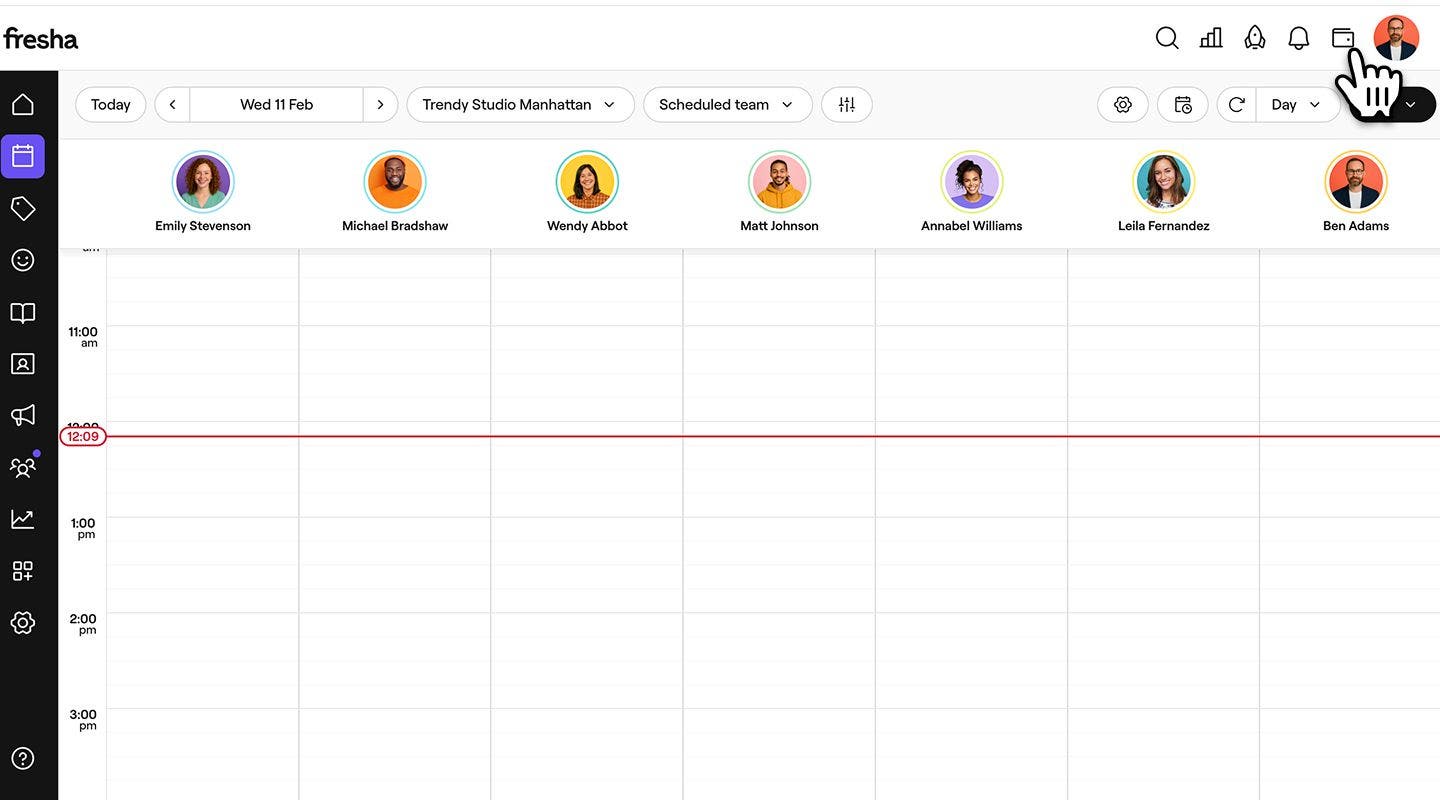Open the Sales tag icon in sidebar
1440x800 pixels.
22,208
